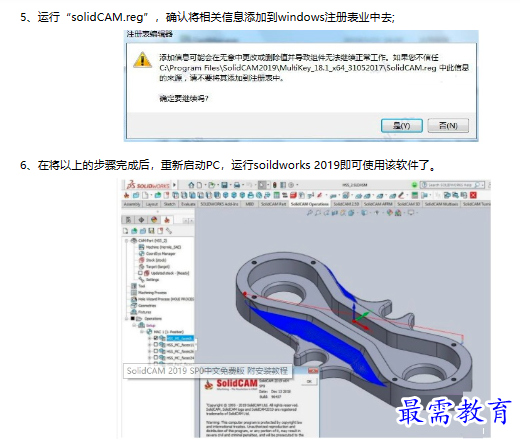Click the Select cursor tool icon
The height and width of the screenshot is (443, 520).
pos(262,185)
